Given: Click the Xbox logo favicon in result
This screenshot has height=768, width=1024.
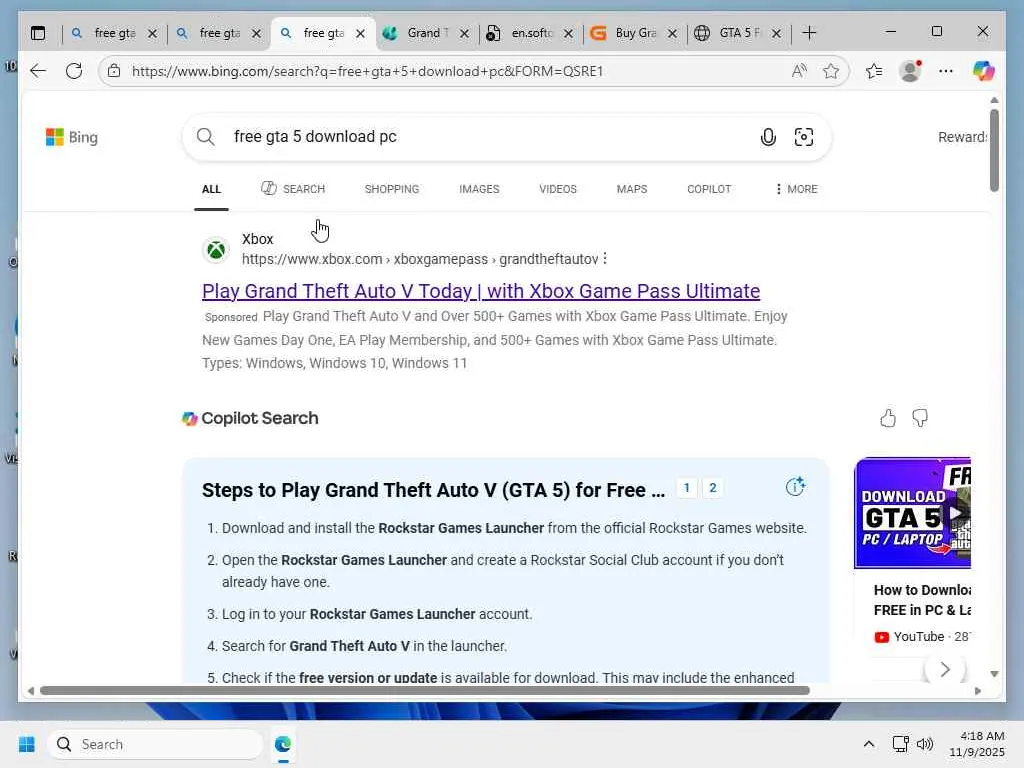Looking at the screenshot, I should click(216, 249).
